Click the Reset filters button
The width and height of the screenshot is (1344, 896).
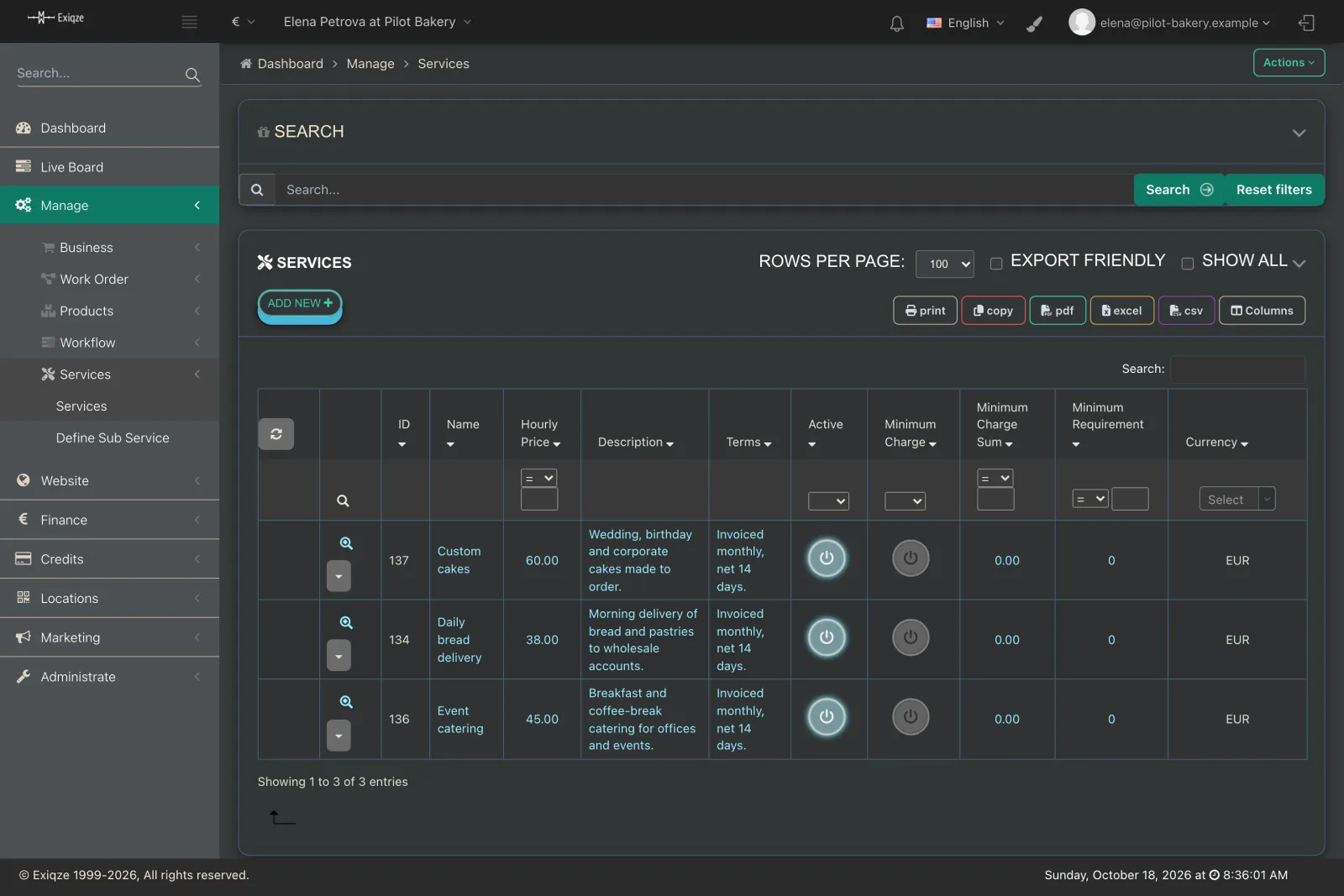tap(1273, 190)
